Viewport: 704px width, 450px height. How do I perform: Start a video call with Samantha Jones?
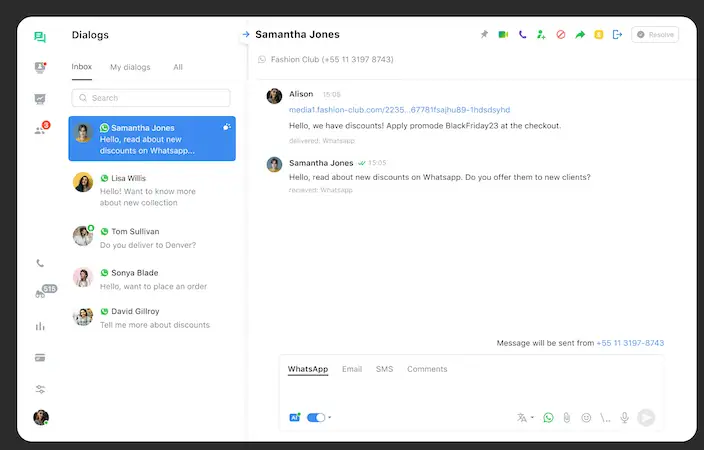[503, 35]
